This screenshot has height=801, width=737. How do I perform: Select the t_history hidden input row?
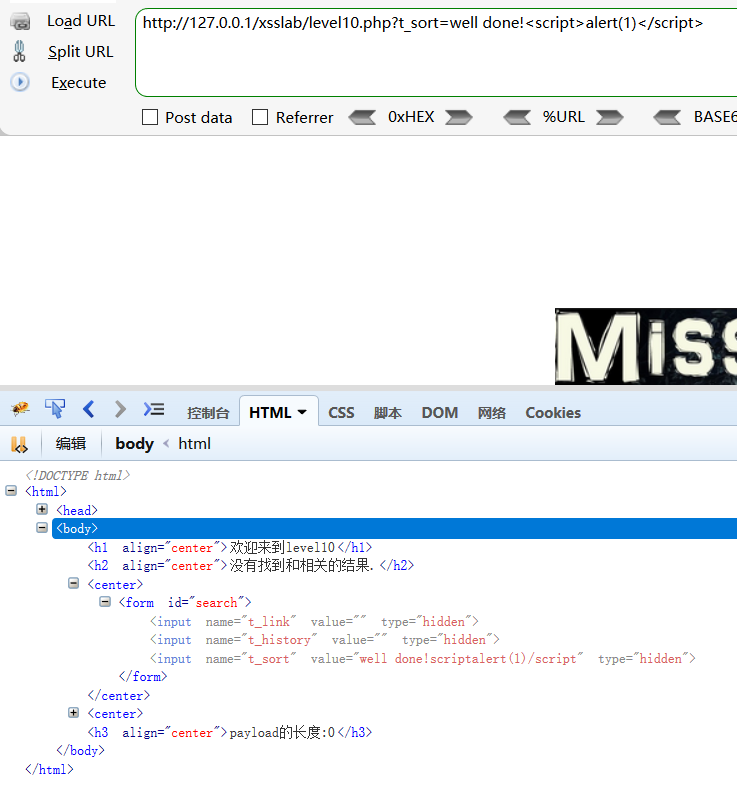(325, 640)
